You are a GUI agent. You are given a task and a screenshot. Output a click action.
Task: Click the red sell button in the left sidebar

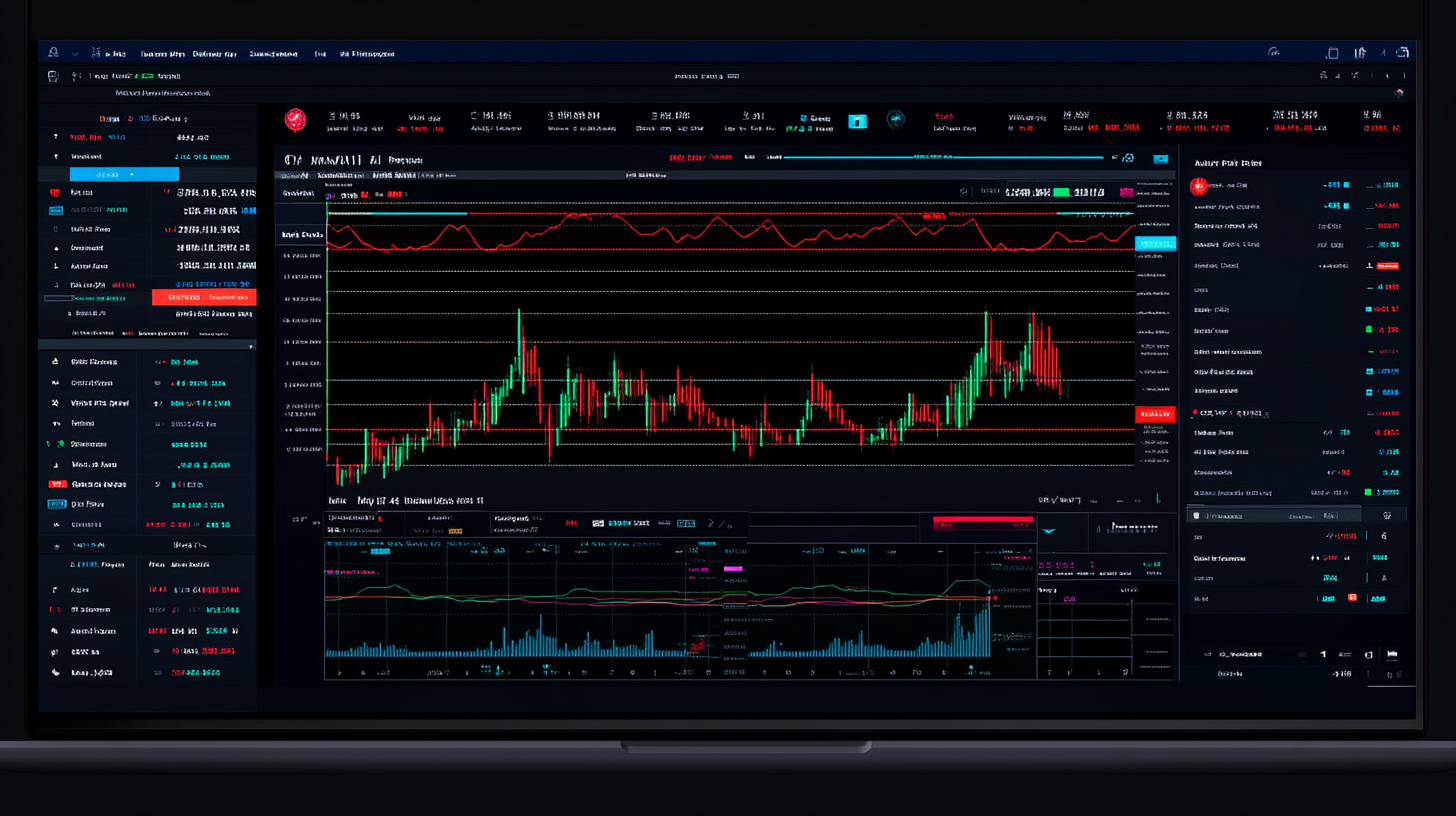click(203, 297)
